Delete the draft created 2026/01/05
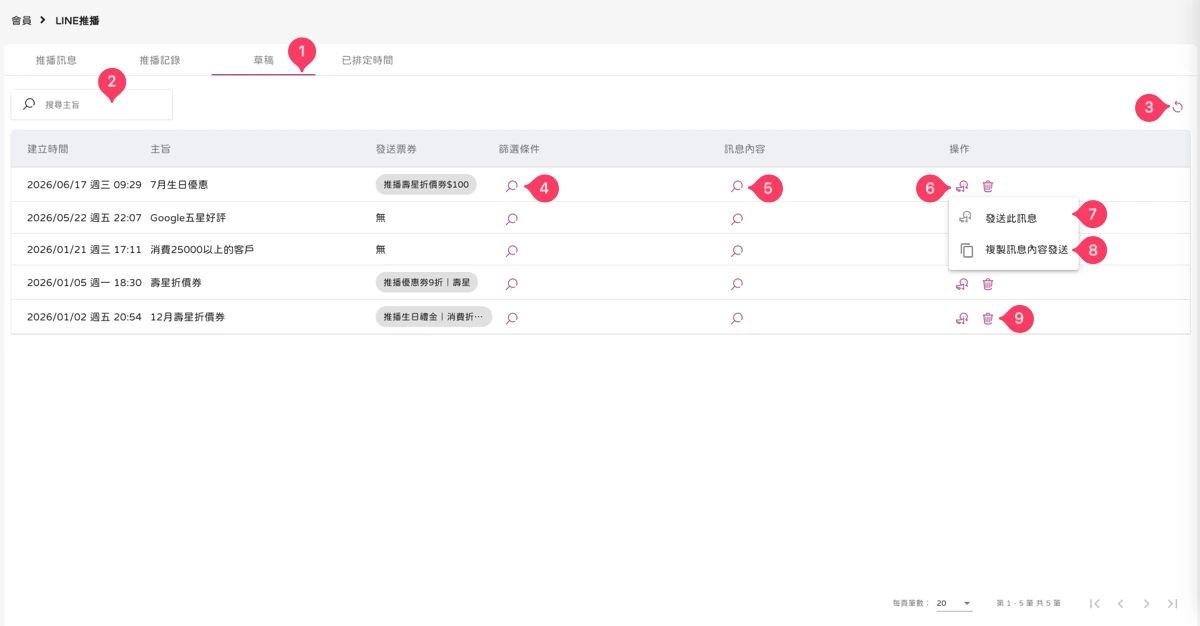 988,284
